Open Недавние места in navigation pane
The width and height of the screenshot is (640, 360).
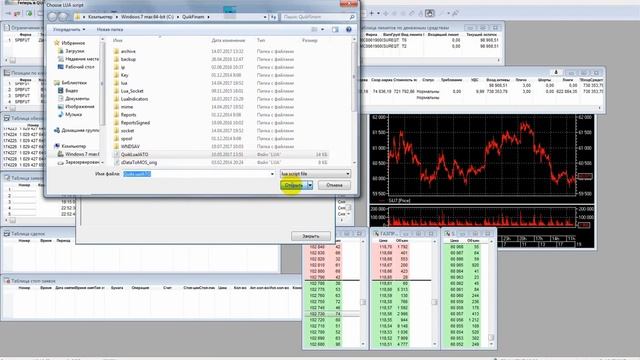[82, 59]
